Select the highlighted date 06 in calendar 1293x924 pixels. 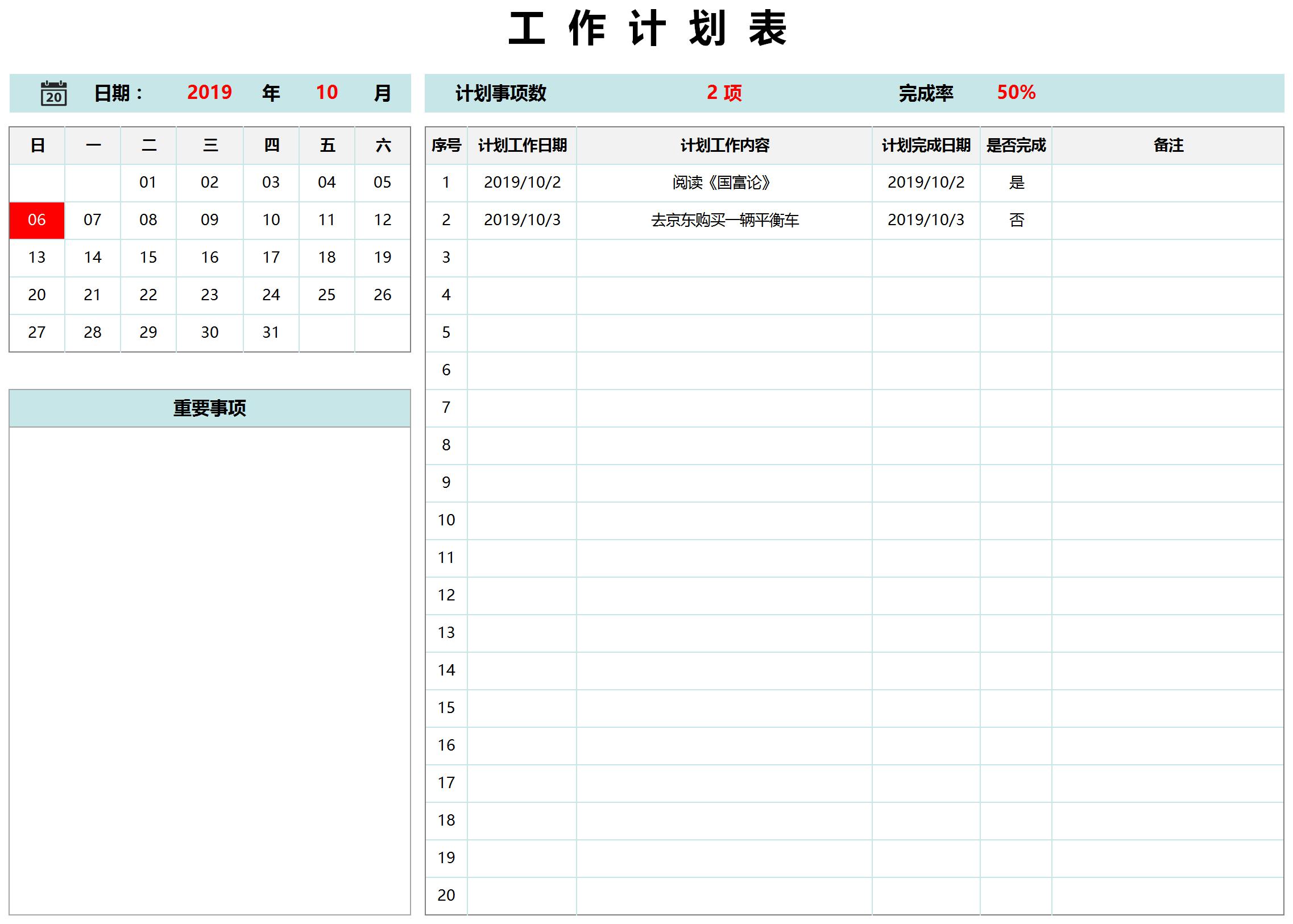point(36,220)
